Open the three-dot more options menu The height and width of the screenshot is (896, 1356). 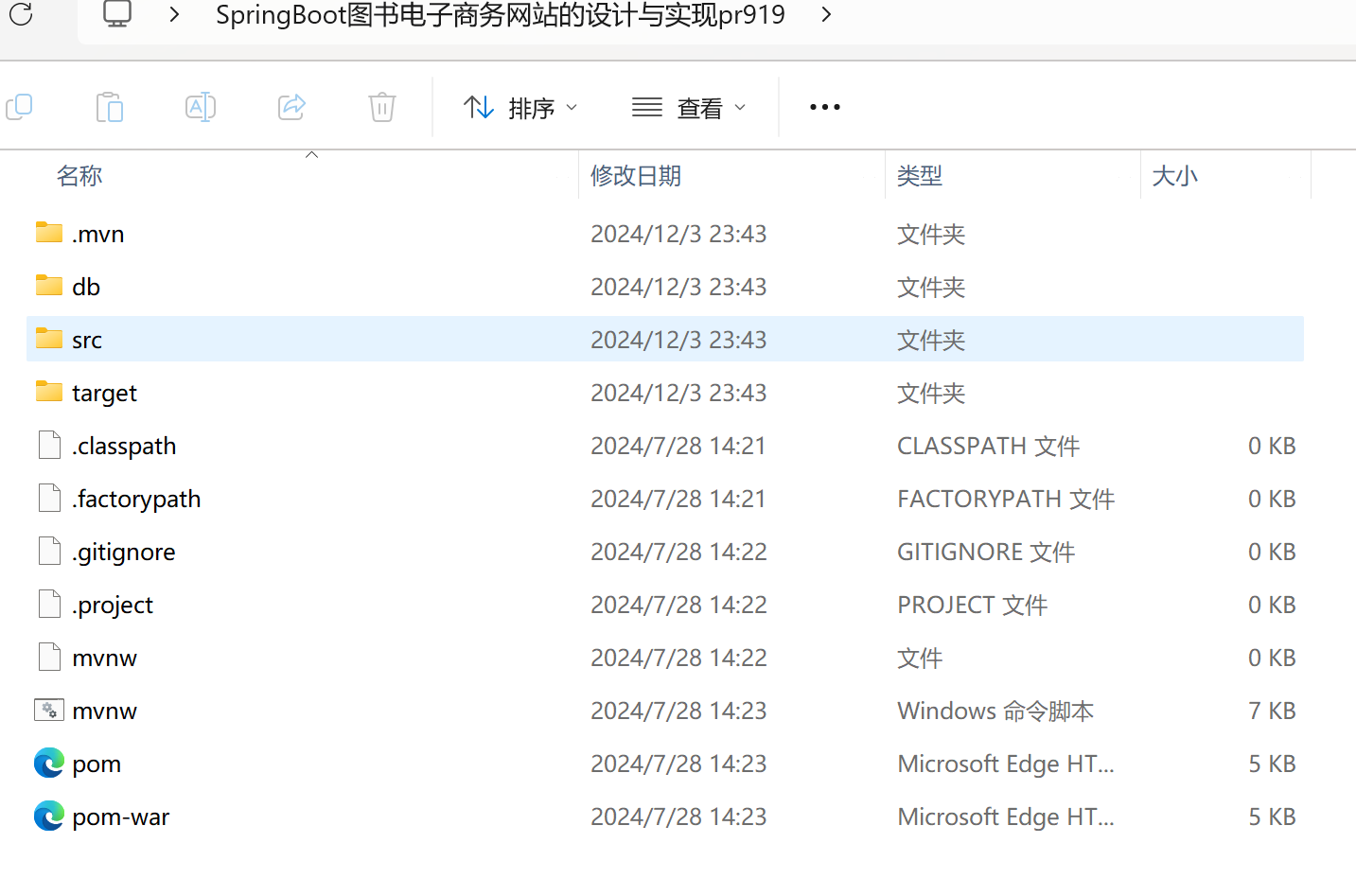pyautogui.click(x=825, y=107)
